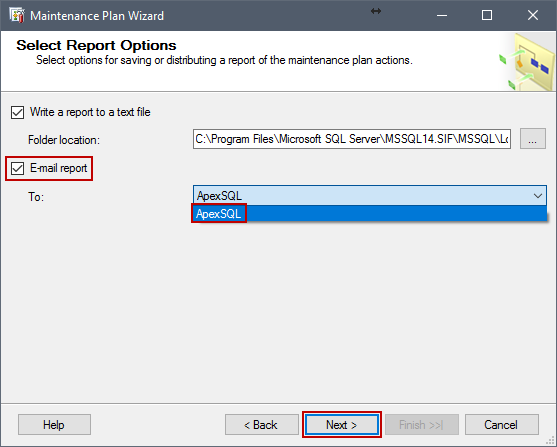Click the horizontal resize cursor icon in title bar
The image size is (557, 447).
pyautogui.click(x=376, y=11)
